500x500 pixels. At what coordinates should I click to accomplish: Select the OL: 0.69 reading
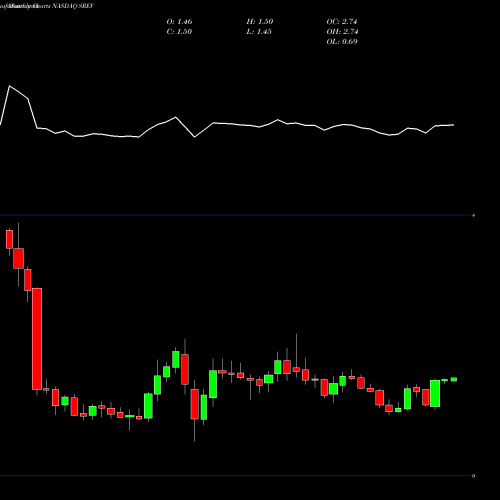(x=342, y=42)
